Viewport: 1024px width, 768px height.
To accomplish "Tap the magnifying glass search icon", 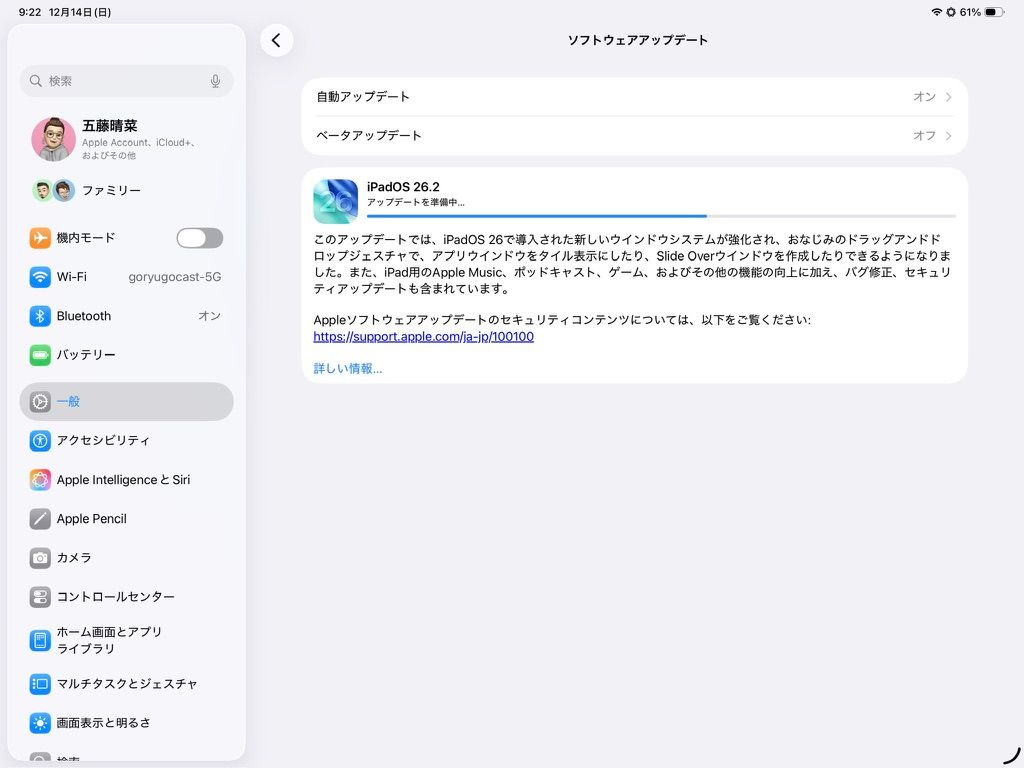I will point(36,80).
